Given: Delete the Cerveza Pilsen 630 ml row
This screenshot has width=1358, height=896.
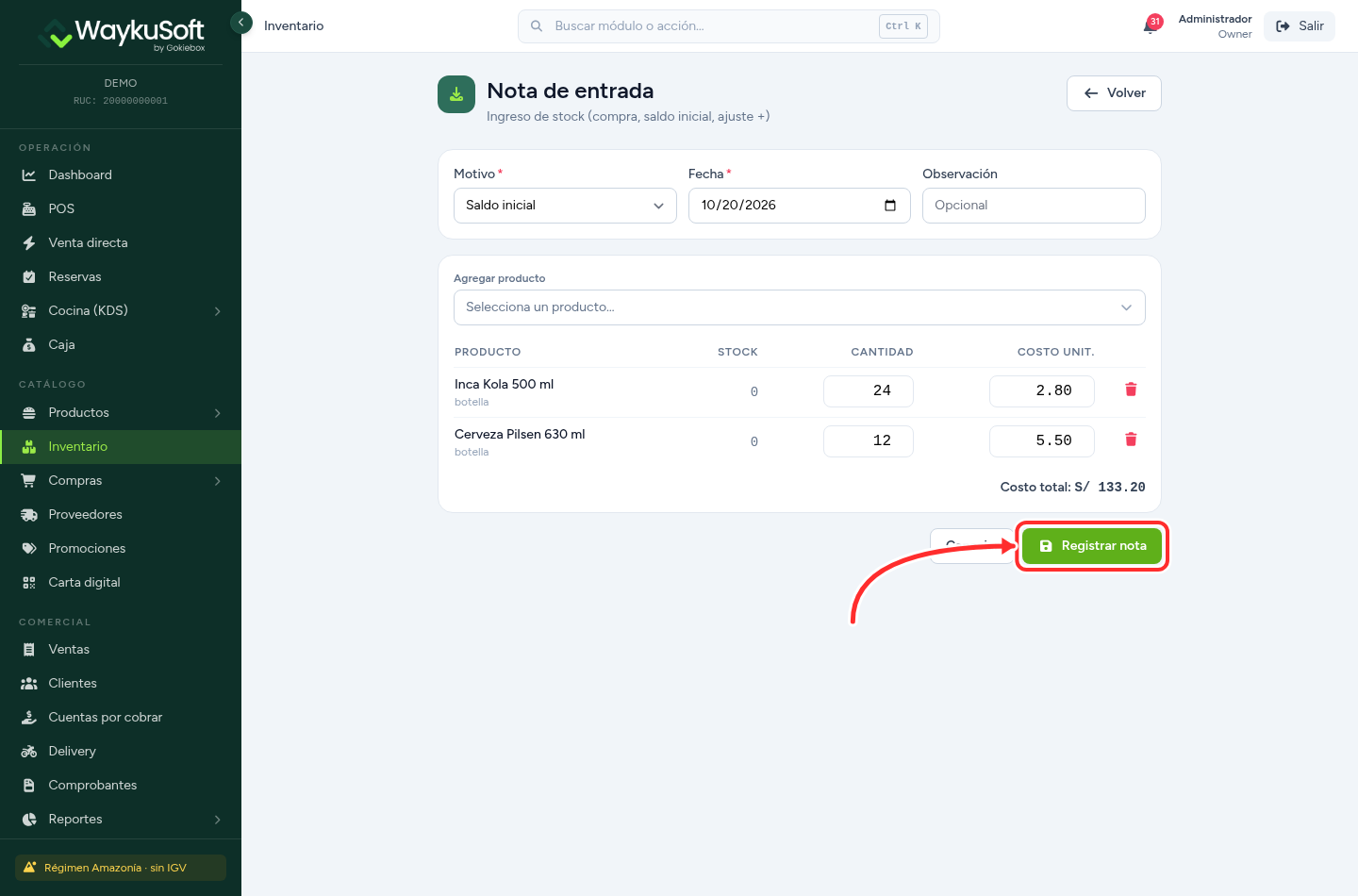Looking at the screenshot, I should tap(1131, 440).
